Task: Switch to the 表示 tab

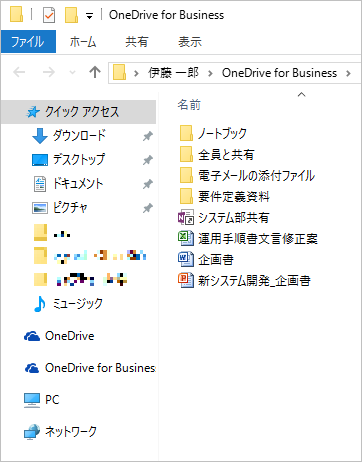Action: pos(190,42)
